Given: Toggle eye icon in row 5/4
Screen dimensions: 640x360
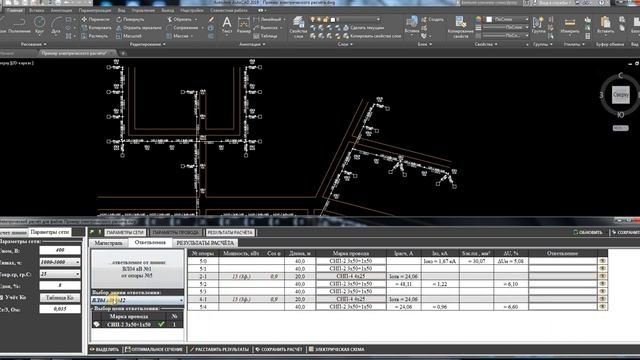Looking at the screenshot, I should [602, 307].
